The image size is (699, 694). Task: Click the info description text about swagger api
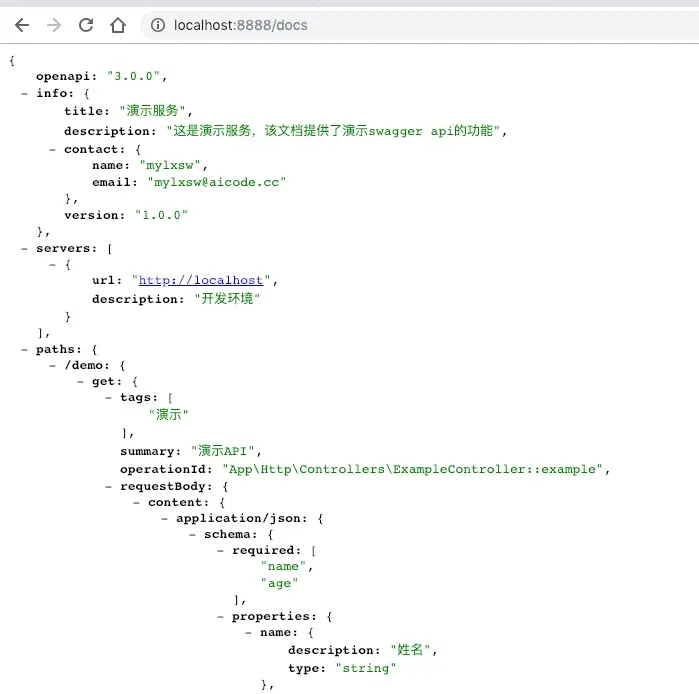(x=333, y=131)
